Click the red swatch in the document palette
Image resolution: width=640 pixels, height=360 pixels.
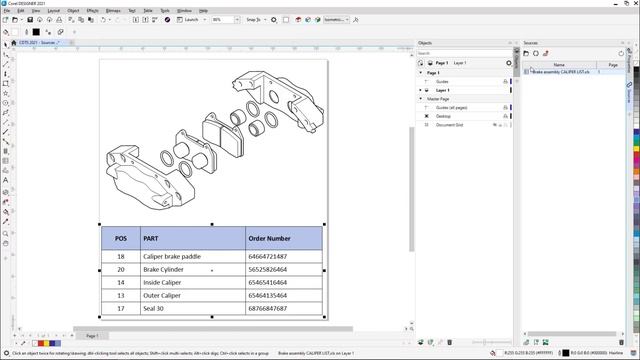click(x=40, y=344)
